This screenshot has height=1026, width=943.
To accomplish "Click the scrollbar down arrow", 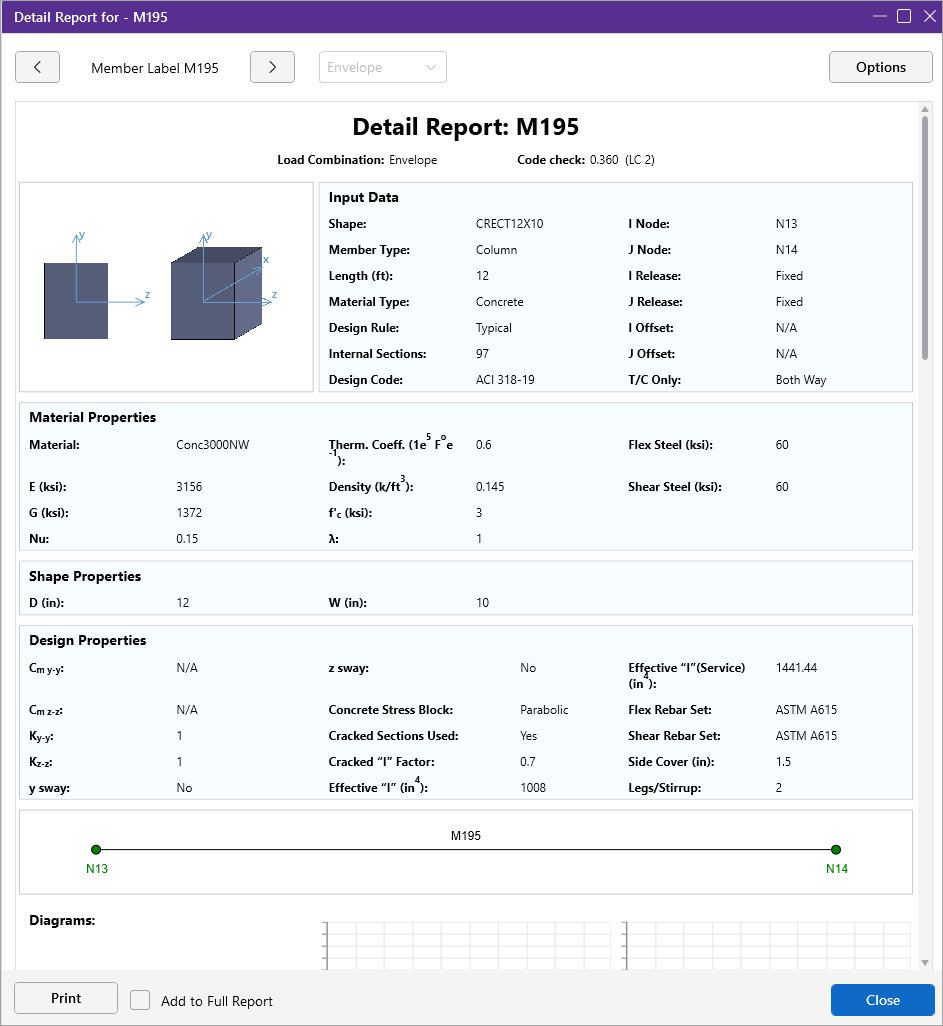I will tap(925, 962).
